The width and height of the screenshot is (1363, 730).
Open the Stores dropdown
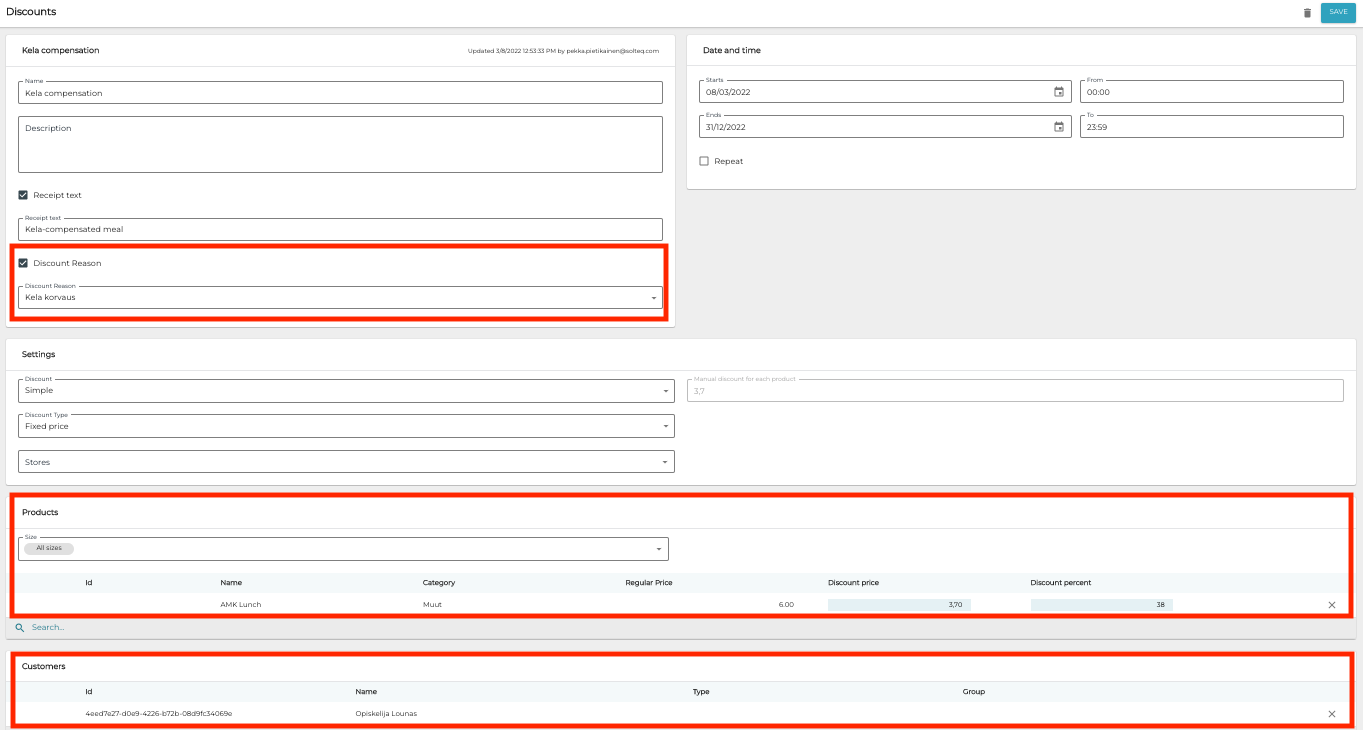pos(346,462)
